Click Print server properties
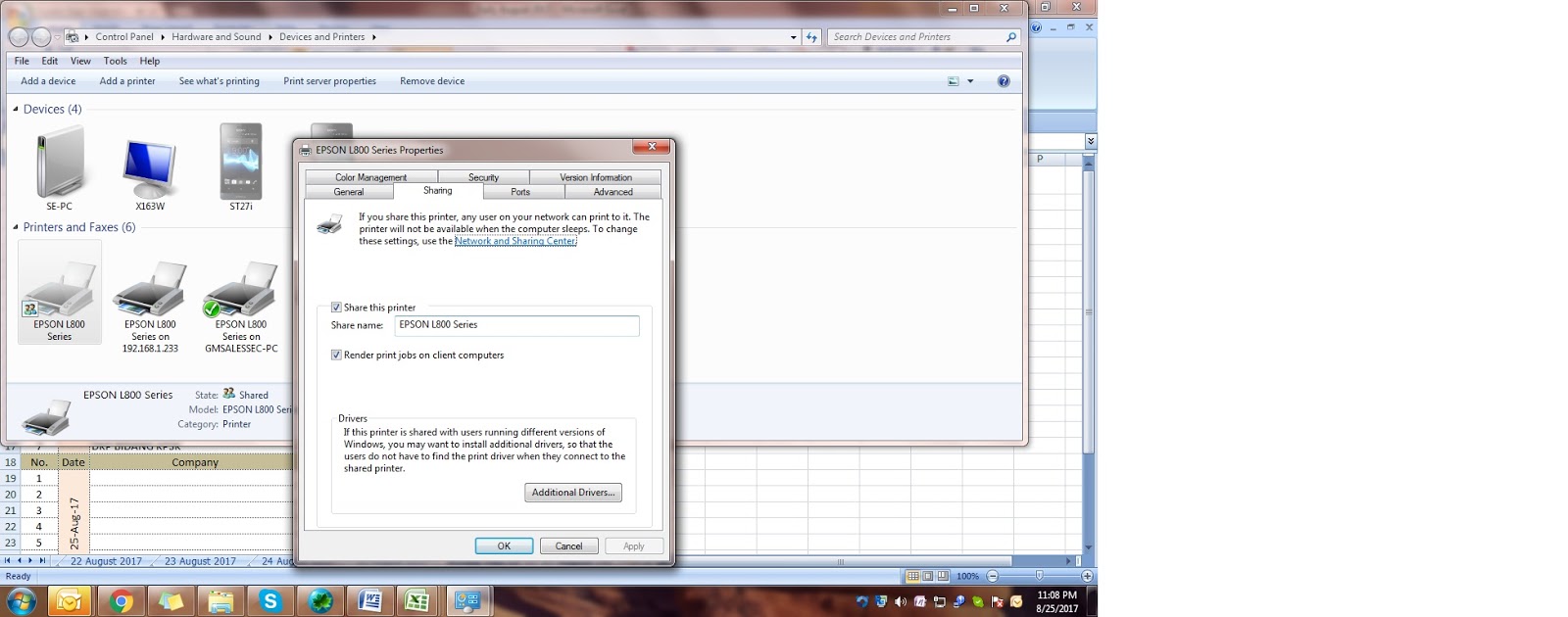This screenshot has width=1568, height=617. (329, 81)
